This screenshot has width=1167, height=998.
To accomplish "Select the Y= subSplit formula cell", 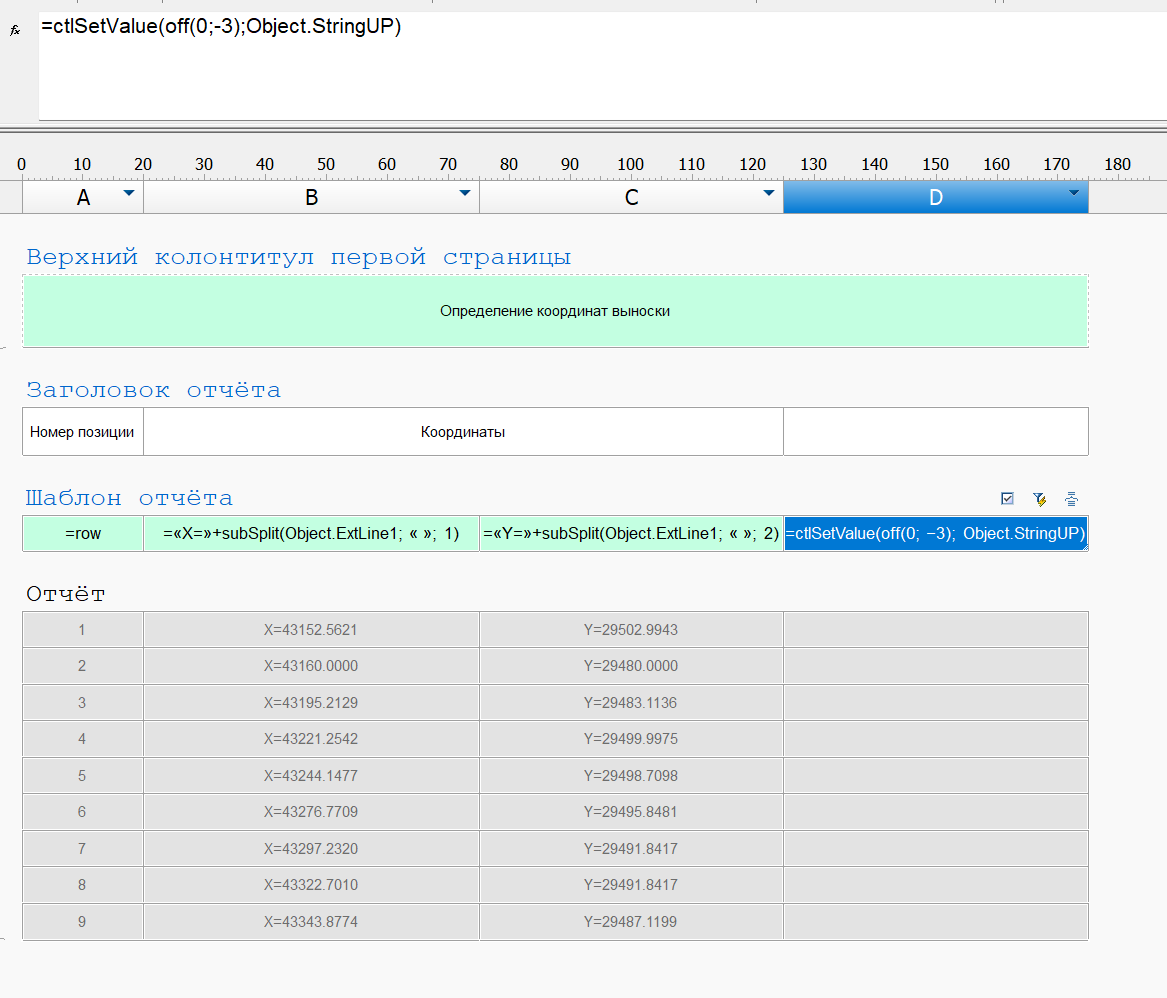I will tap(631, 534).
